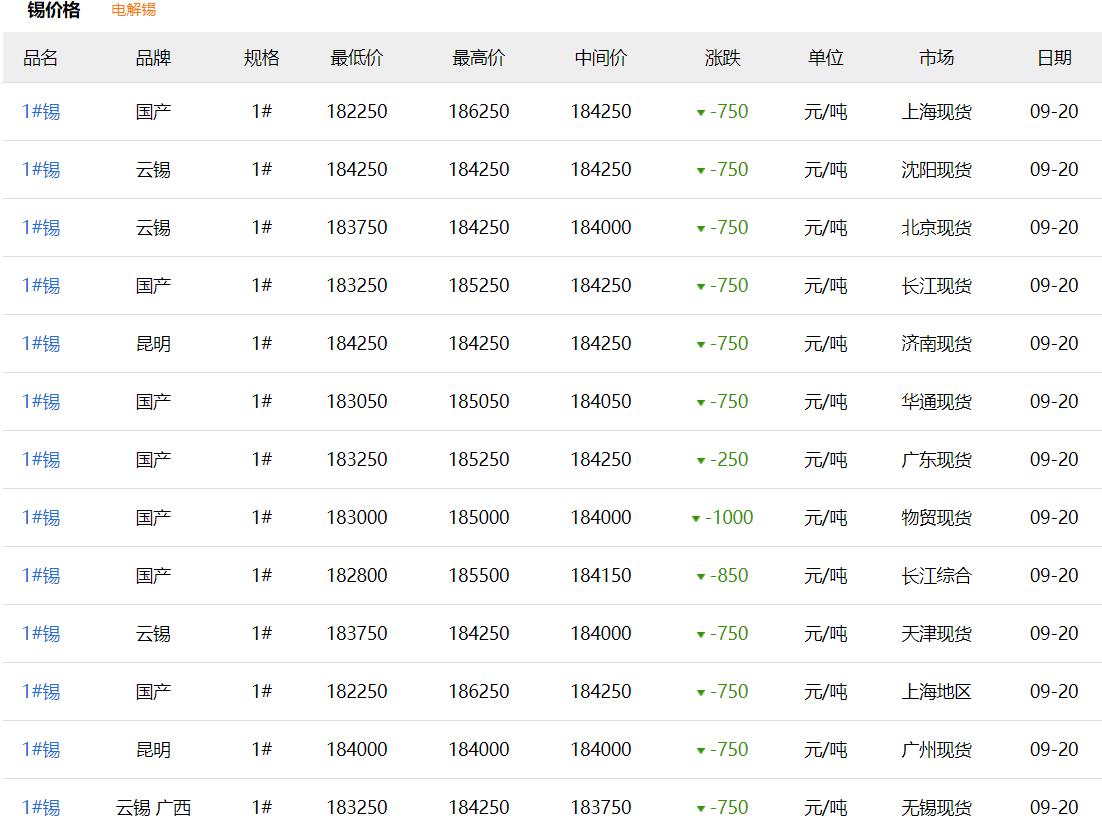Click the 云锡 广西 brand cell
This screenshot has height=832, width=1102.
(x=153, y=808)
